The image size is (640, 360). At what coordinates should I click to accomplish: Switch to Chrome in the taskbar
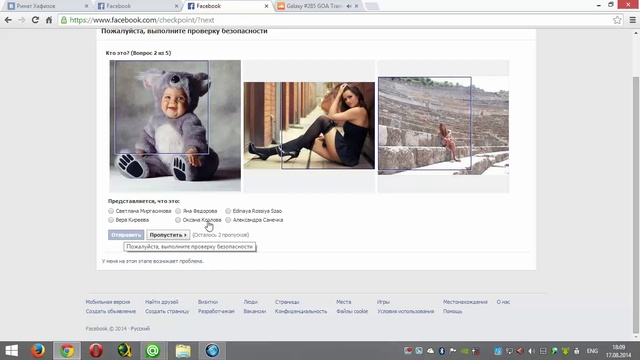(x=67, y=351)
